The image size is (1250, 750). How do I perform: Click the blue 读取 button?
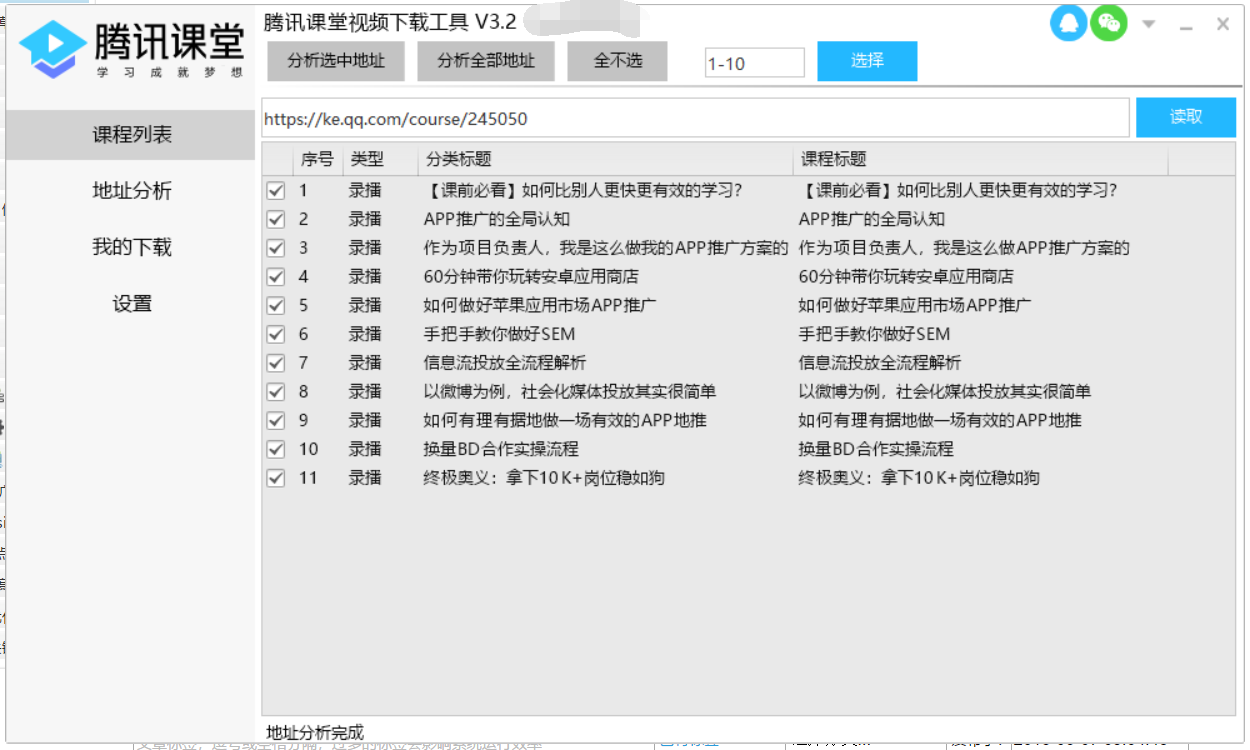pos(1186,117)
